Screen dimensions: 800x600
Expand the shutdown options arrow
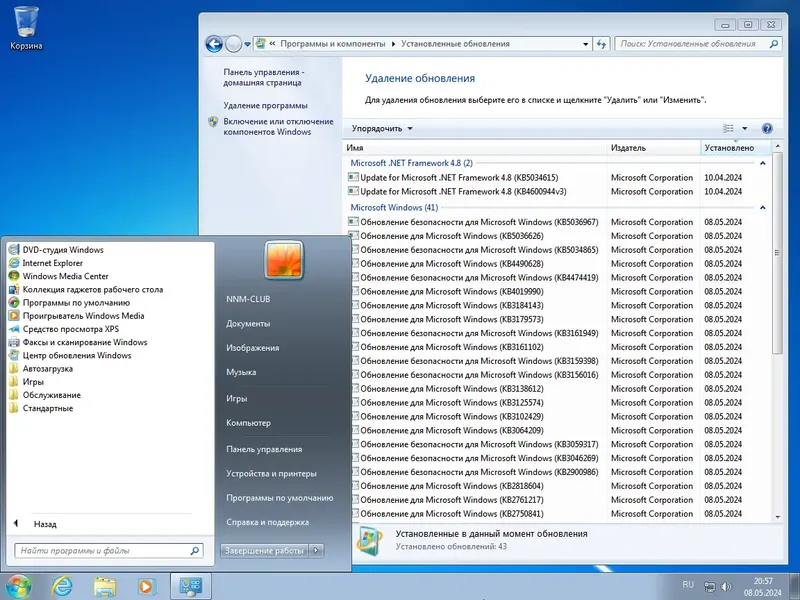pyautogui.click(x=316, y=550)
